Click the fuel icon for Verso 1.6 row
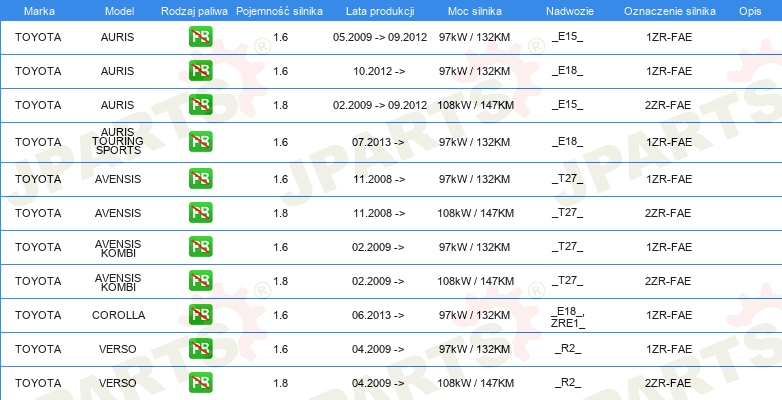 tap(200, 349)
